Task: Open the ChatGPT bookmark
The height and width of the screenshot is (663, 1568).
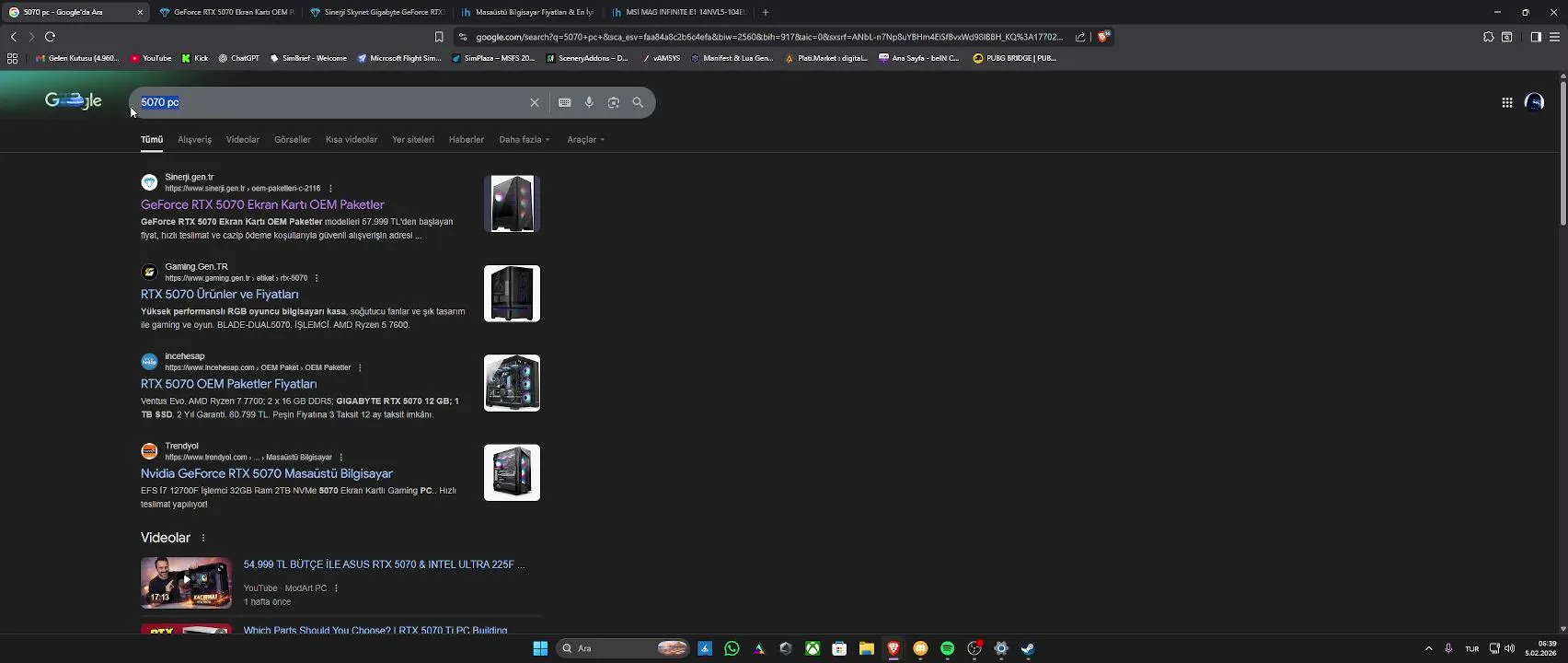Action: [238, 58]
